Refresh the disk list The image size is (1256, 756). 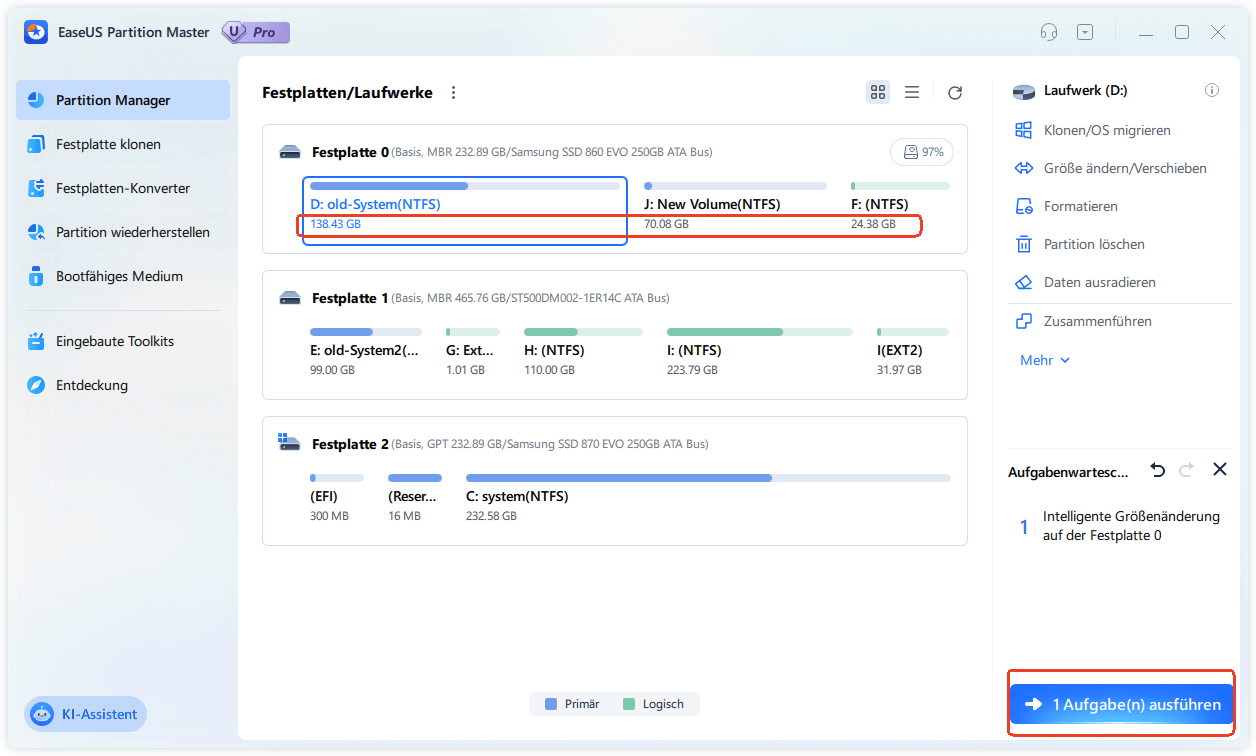click(955, 93)
